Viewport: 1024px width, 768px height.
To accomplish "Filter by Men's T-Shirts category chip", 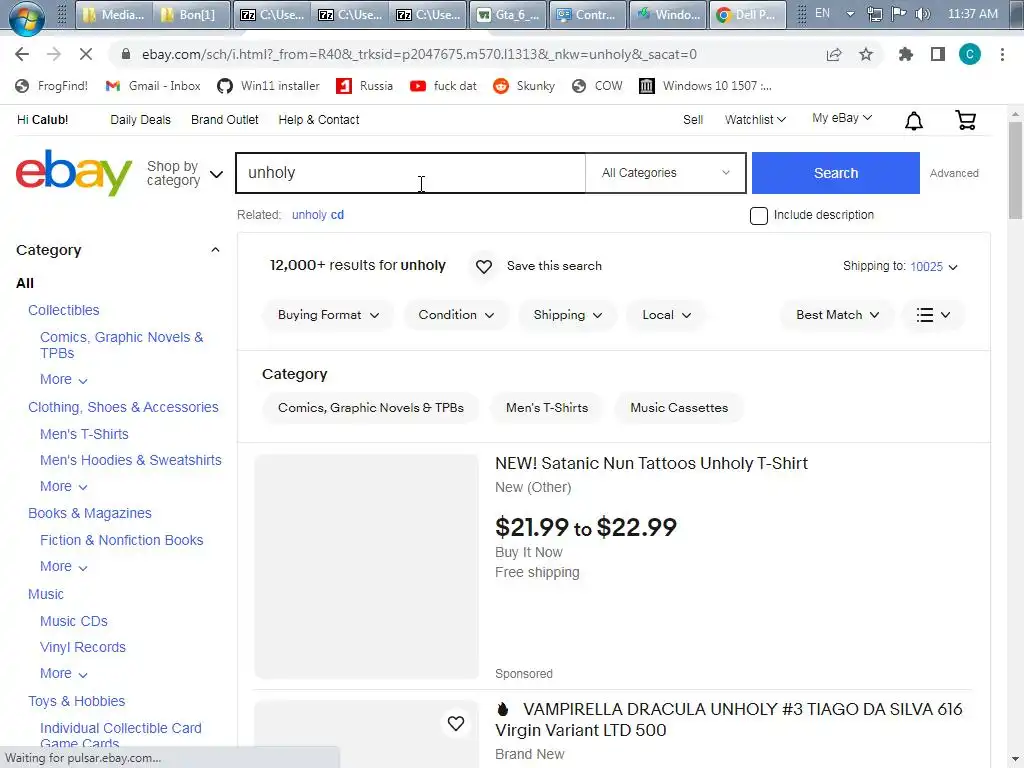I will click(x=547, y=408).
